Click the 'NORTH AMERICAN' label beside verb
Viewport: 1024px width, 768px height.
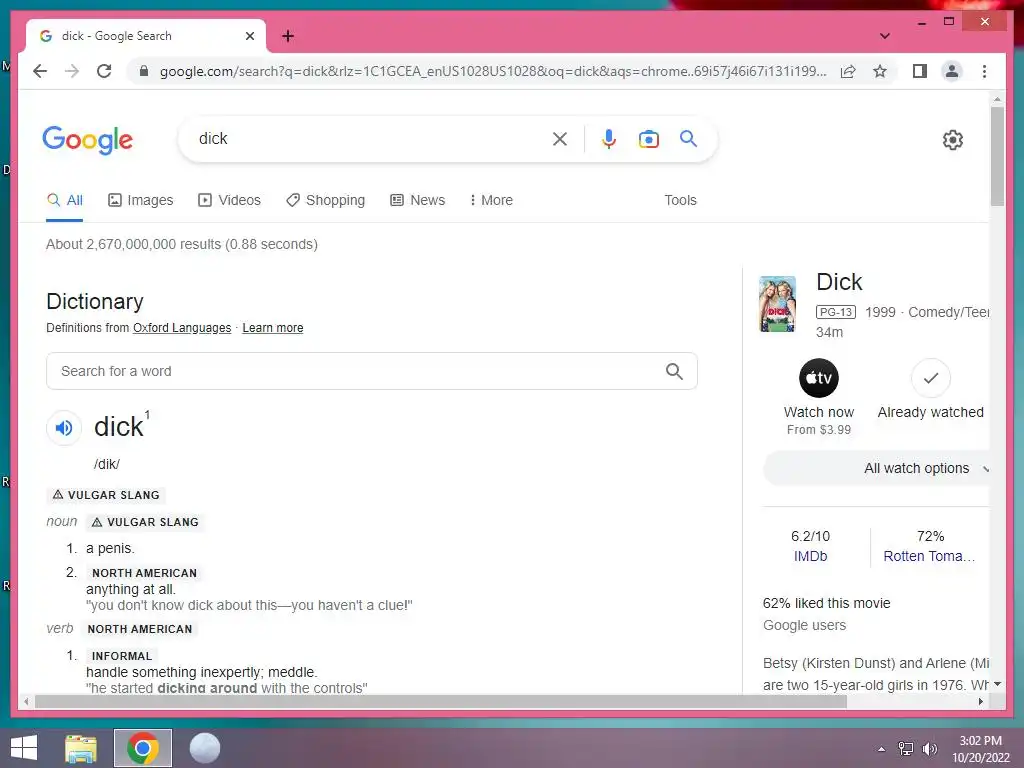coord(140,629)
